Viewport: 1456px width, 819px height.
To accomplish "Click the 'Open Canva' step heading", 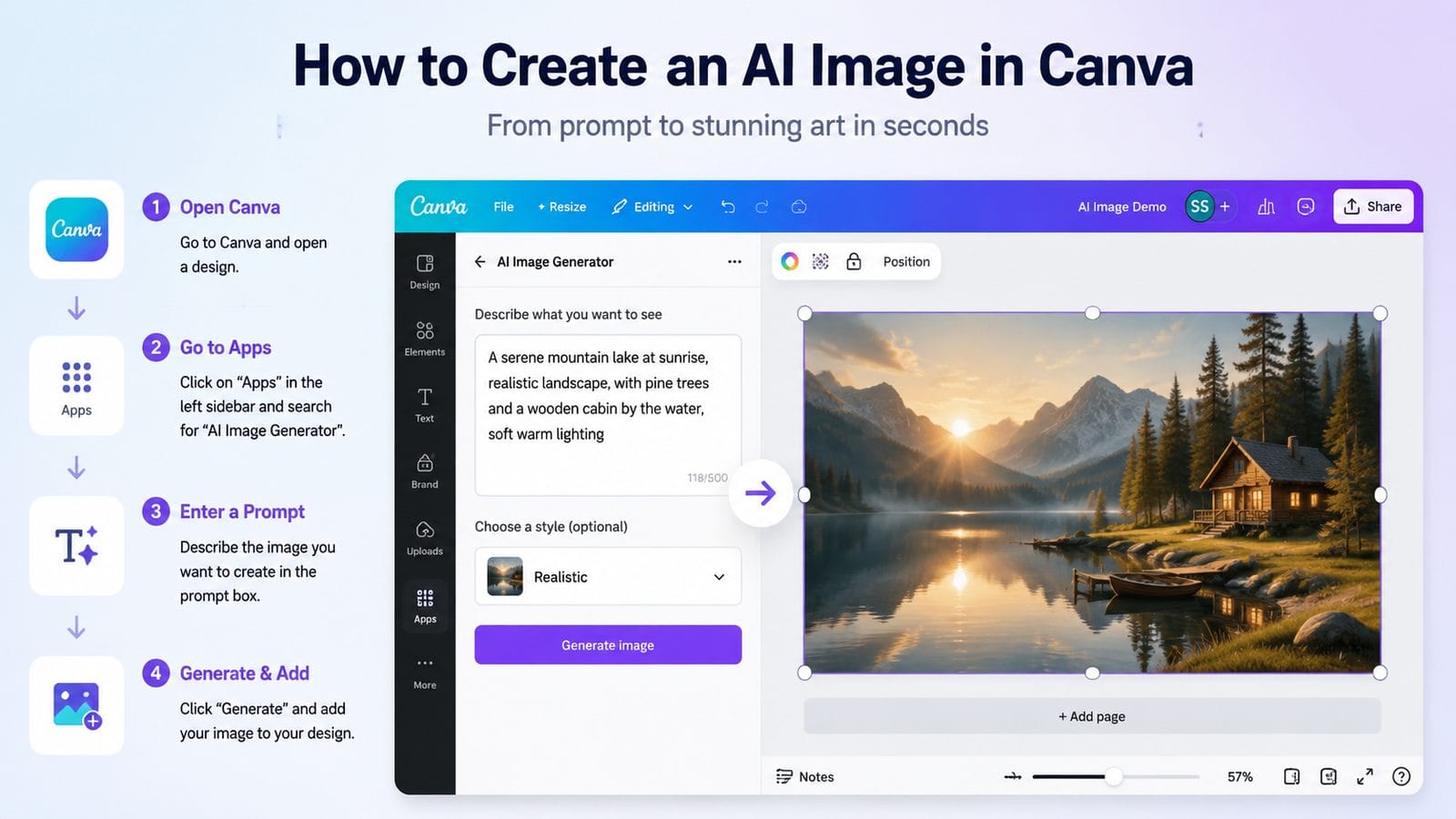I will (x=230, y=207).
